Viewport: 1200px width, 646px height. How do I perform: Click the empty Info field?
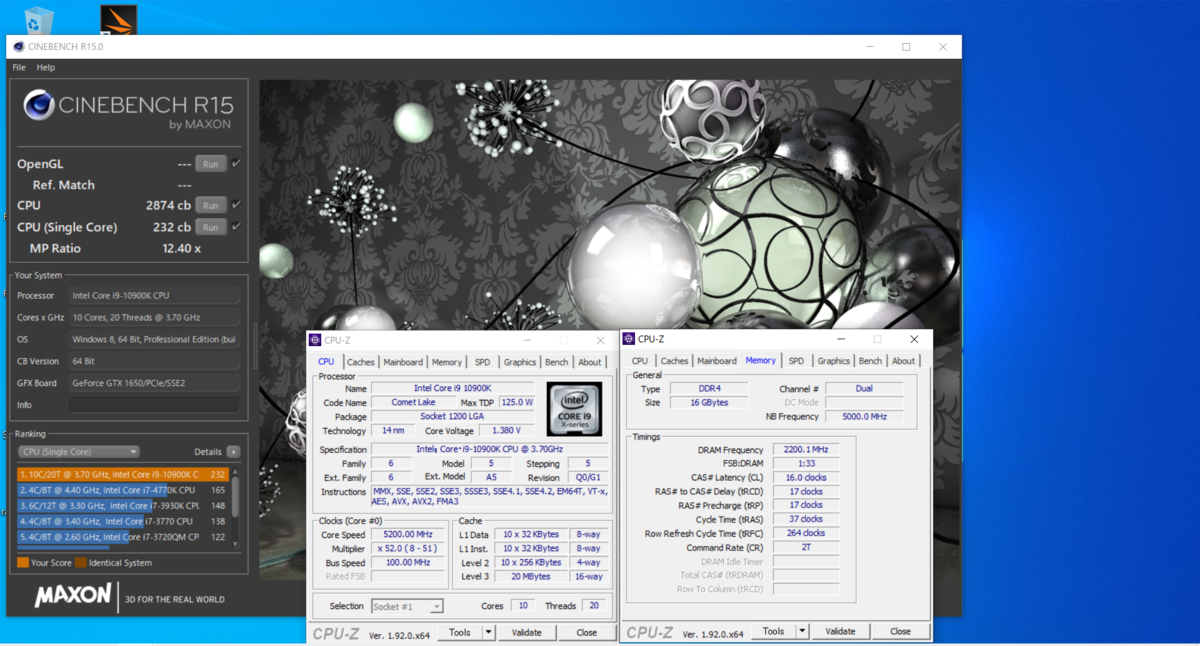(154, 405)
